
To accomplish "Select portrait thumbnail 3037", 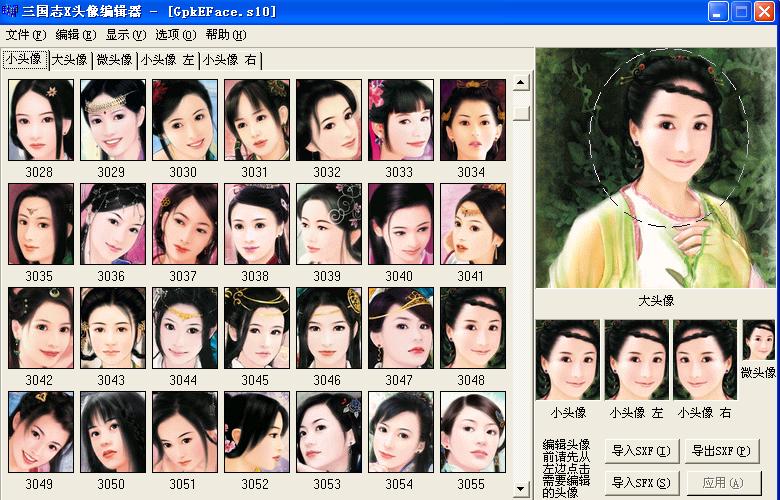I will click(x=185, y=224).
